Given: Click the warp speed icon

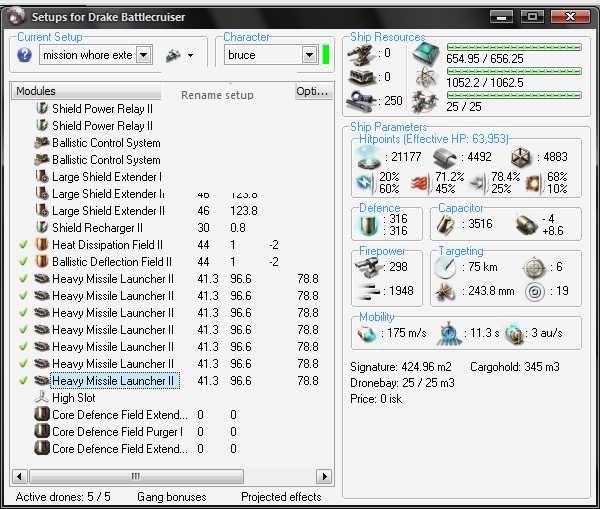Looking at the screenshot, I should (514, 334).
